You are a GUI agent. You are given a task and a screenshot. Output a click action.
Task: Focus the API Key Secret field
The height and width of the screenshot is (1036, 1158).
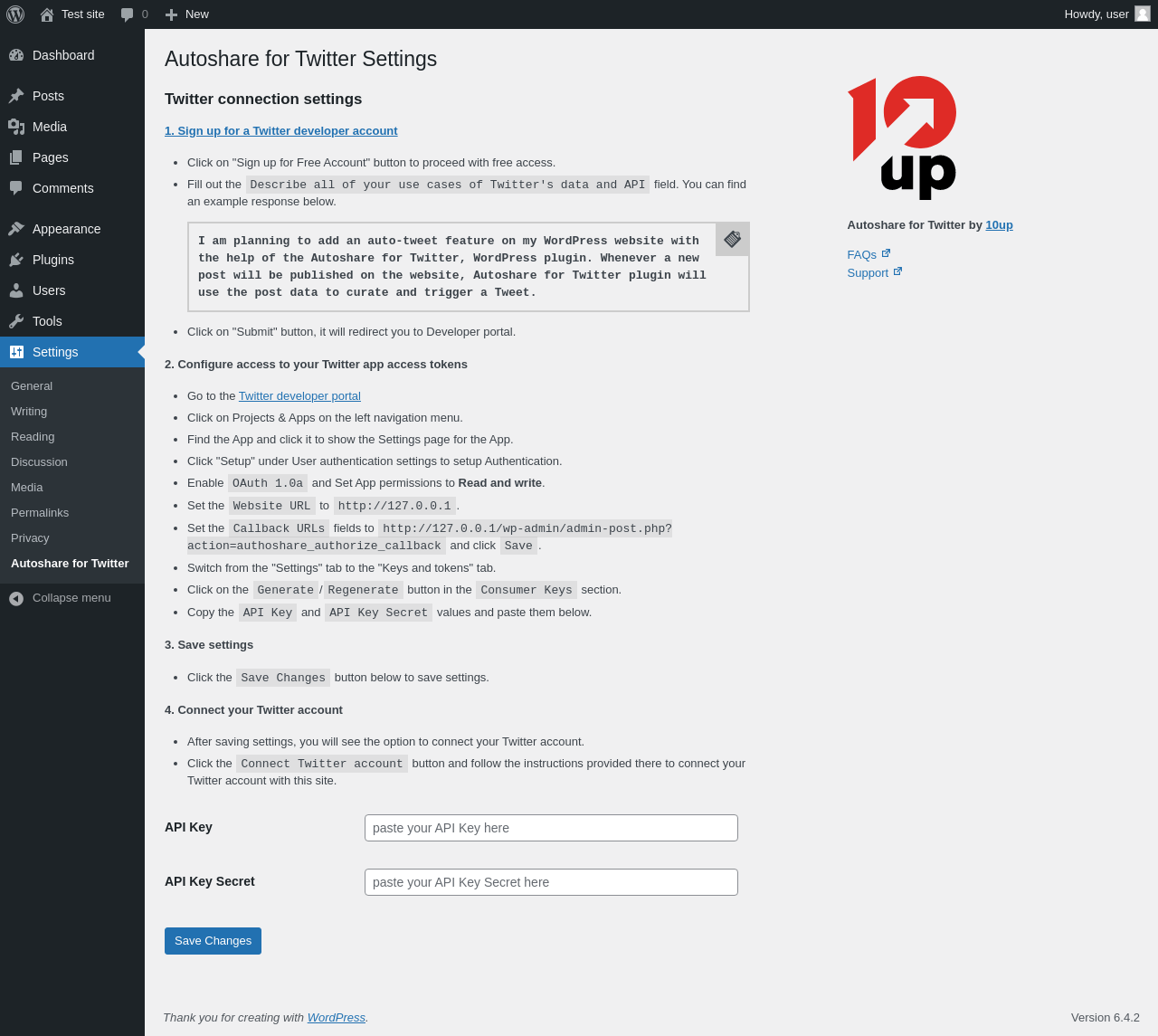point(551,882)
